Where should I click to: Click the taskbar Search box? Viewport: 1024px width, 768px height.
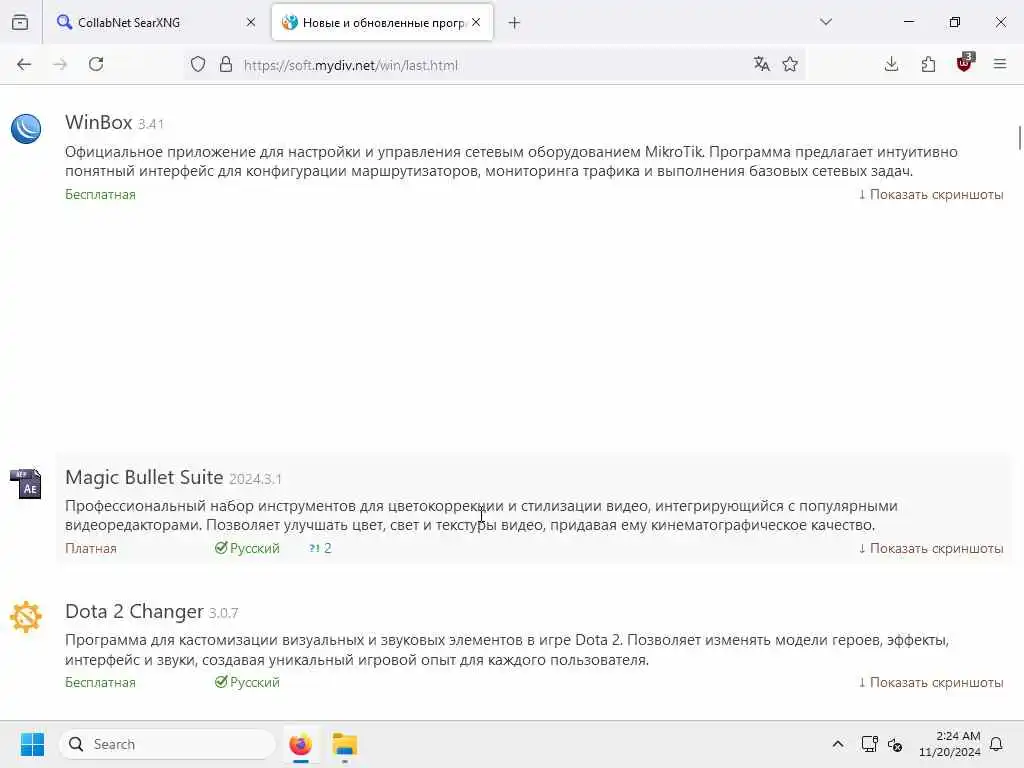[167, 744]
